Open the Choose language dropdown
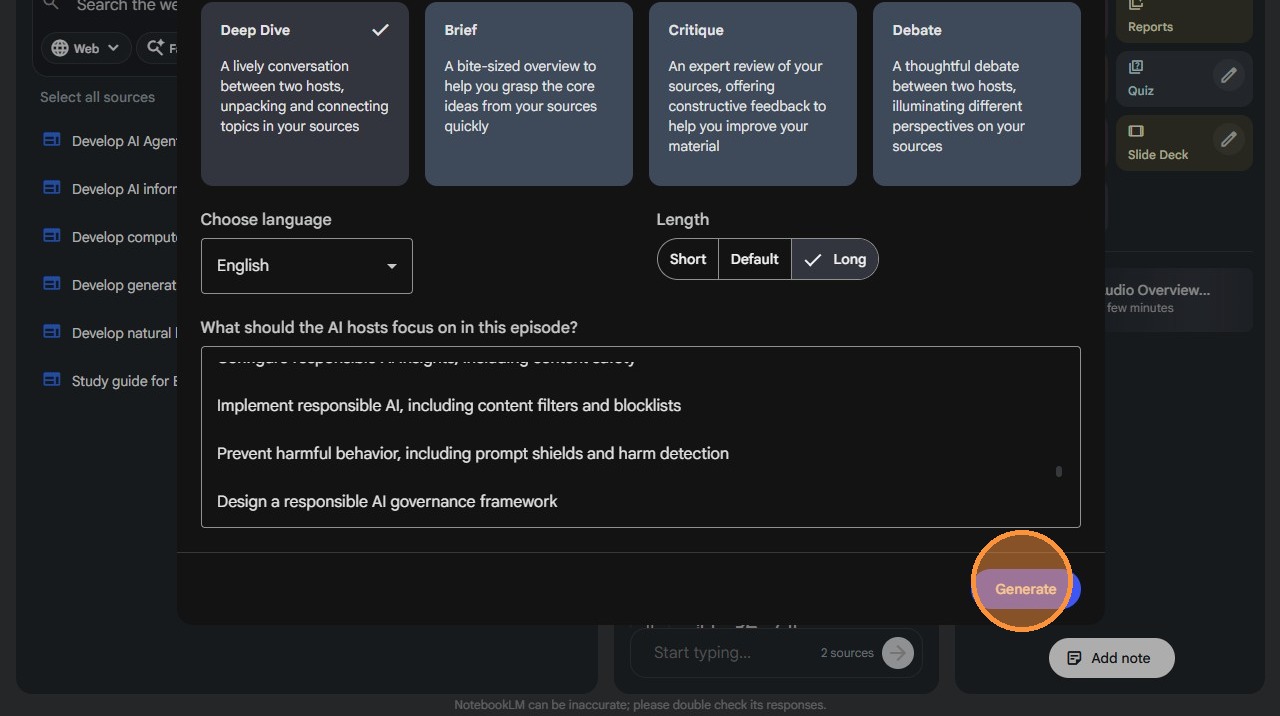Image resolution: width=1280 pixels, height=716 pixels. (306, 266)
